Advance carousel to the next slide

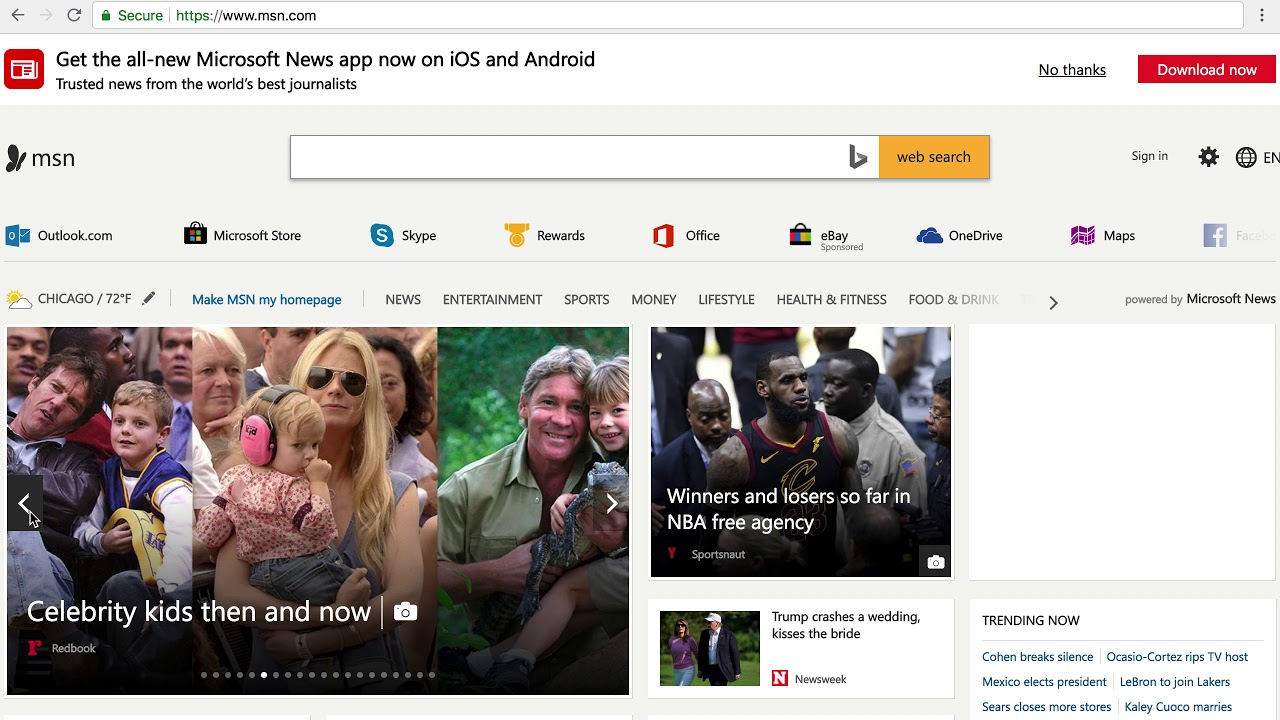click(x=612, y=504)
